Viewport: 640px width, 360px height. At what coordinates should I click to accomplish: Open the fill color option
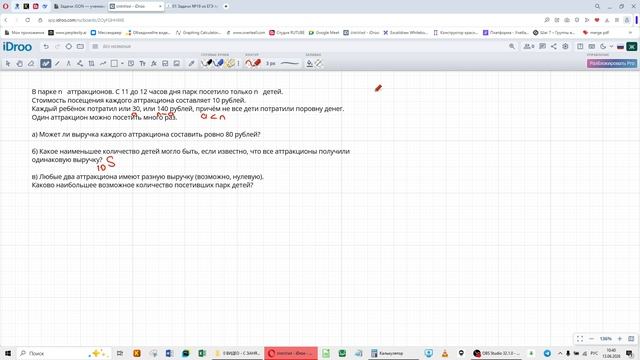coord(309,63)
